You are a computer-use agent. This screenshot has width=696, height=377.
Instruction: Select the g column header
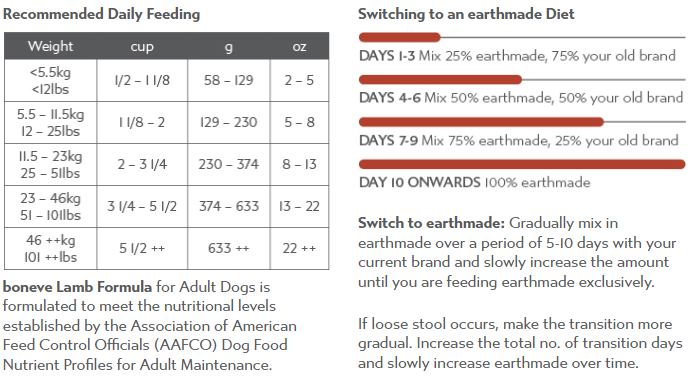pos(229,46)
